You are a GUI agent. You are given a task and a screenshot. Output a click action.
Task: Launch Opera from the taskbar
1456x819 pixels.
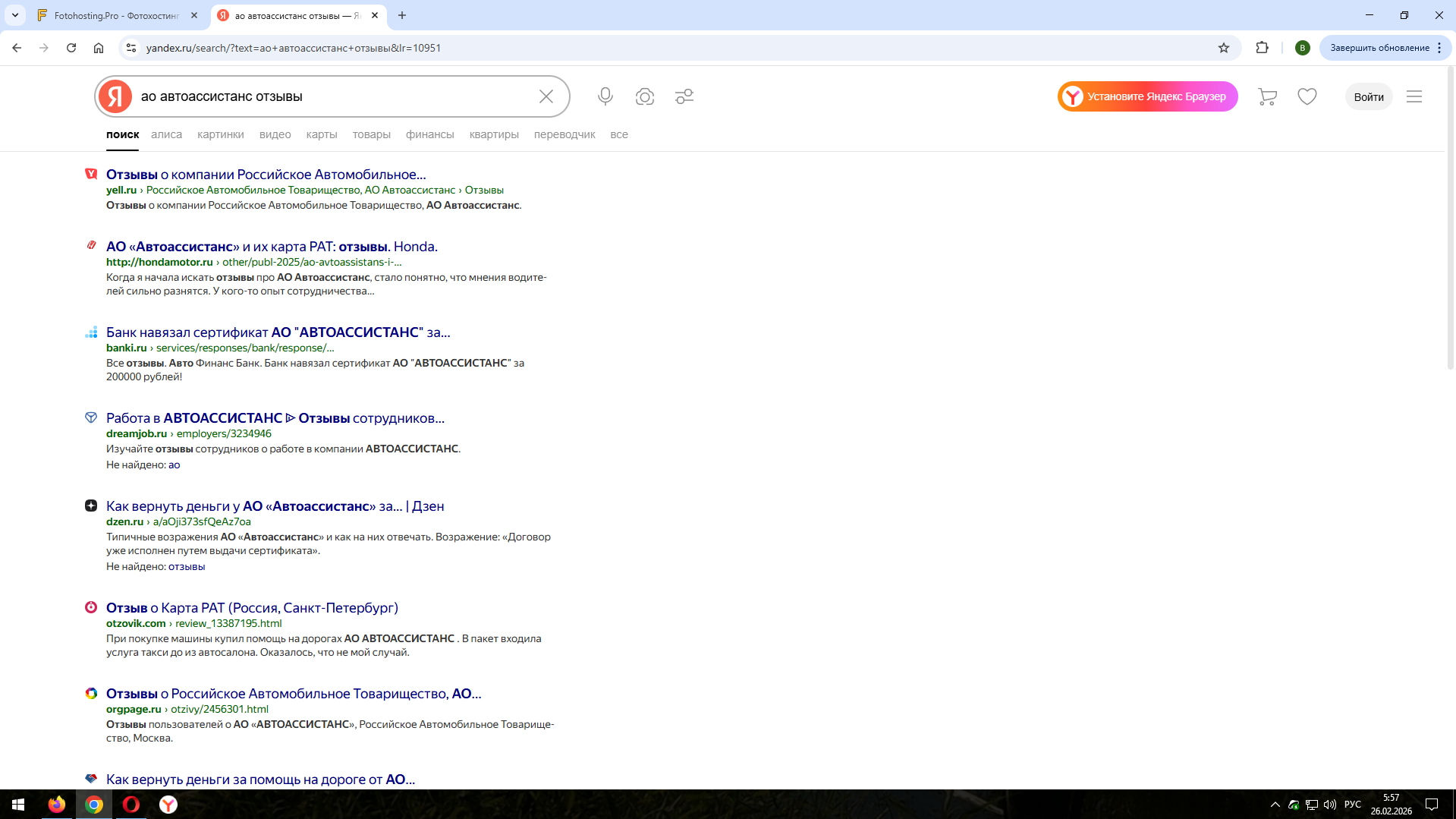coord(131,805)
